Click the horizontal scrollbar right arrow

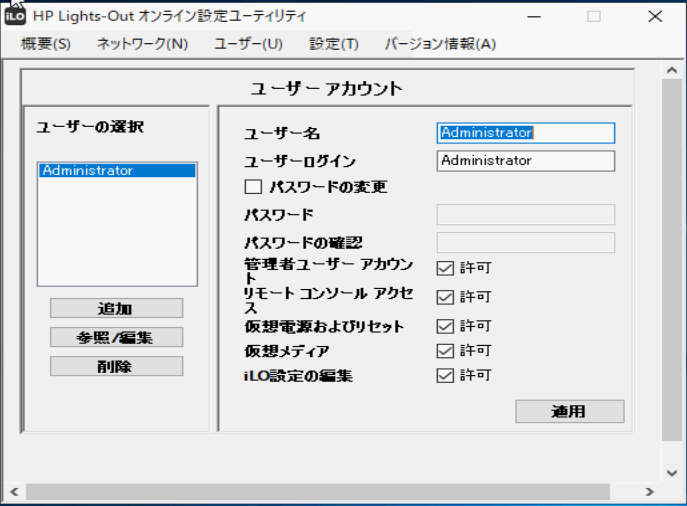coord(650,492)
